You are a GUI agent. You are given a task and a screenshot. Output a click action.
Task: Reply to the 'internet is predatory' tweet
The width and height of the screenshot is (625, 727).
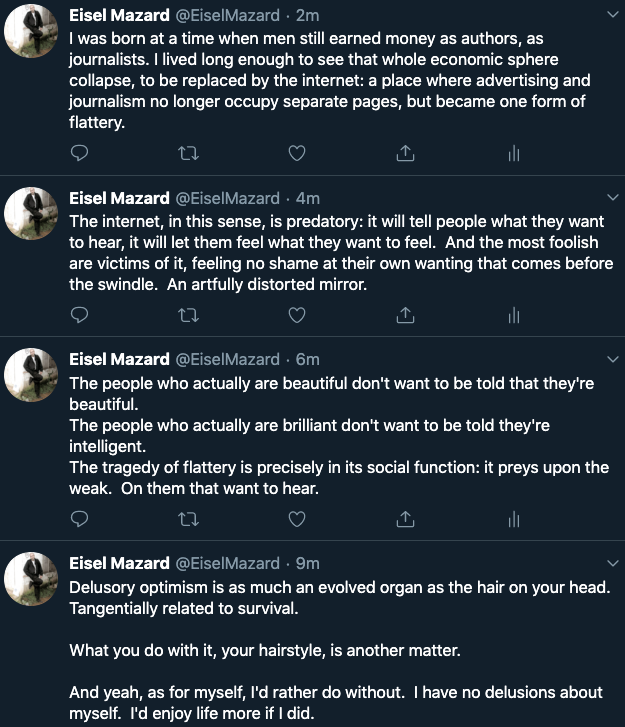pyautogui.click(x=81, y=315)
